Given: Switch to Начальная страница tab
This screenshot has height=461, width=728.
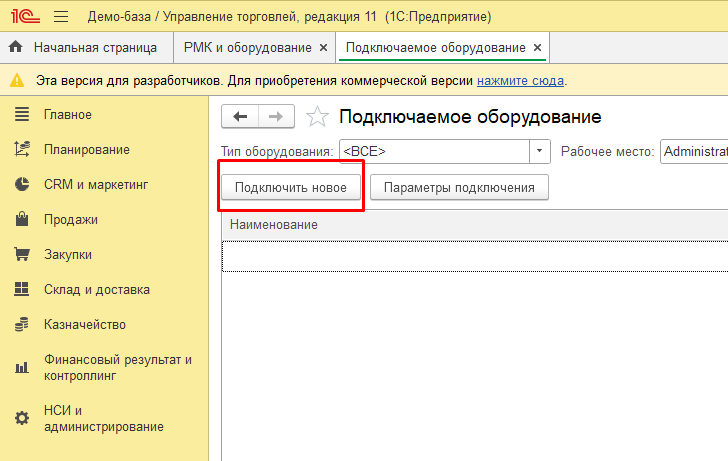Looking at the screenshot, I should [95, 48].
